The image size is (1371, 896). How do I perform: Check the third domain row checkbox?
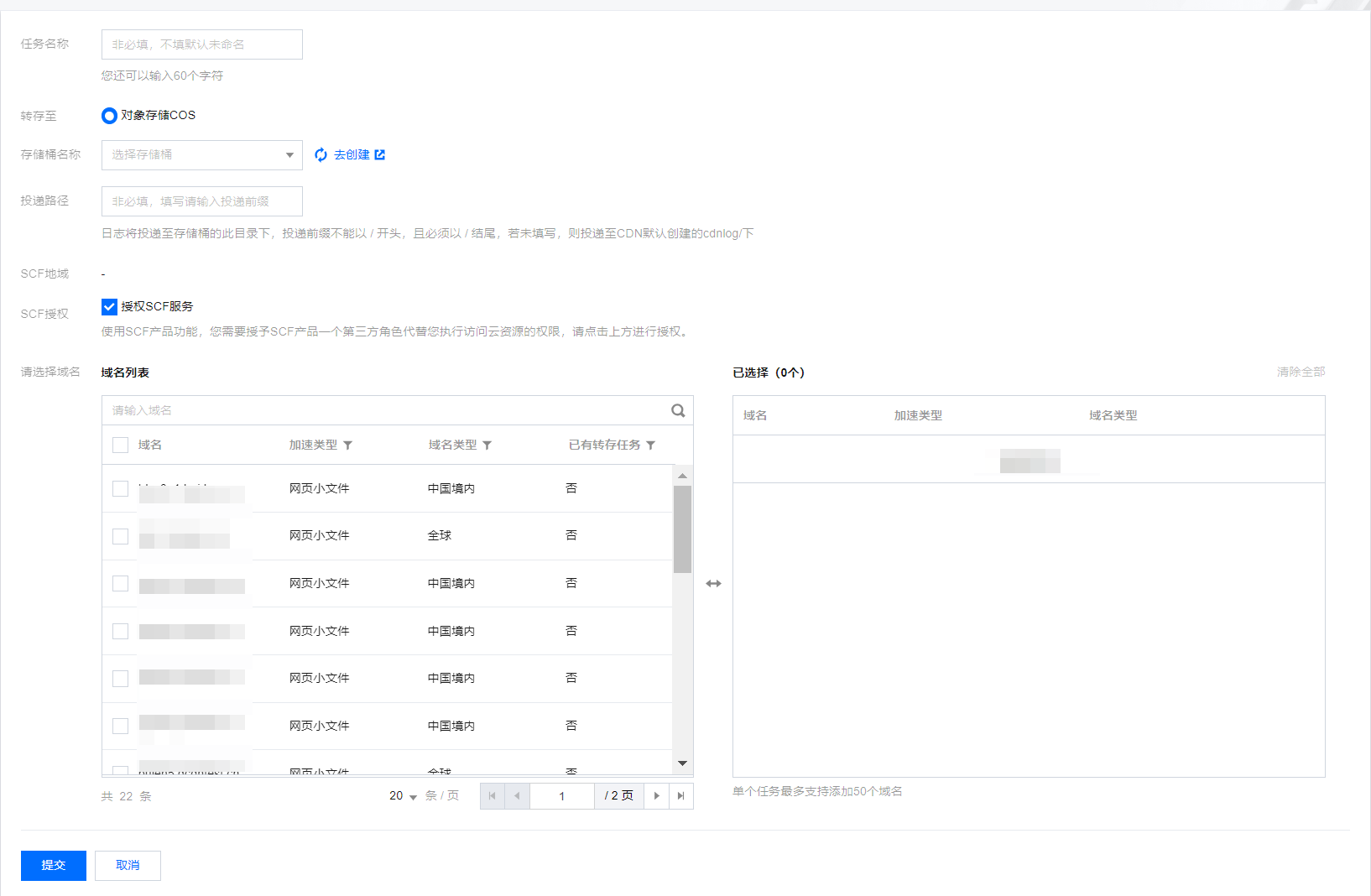(x=120, y=584)
